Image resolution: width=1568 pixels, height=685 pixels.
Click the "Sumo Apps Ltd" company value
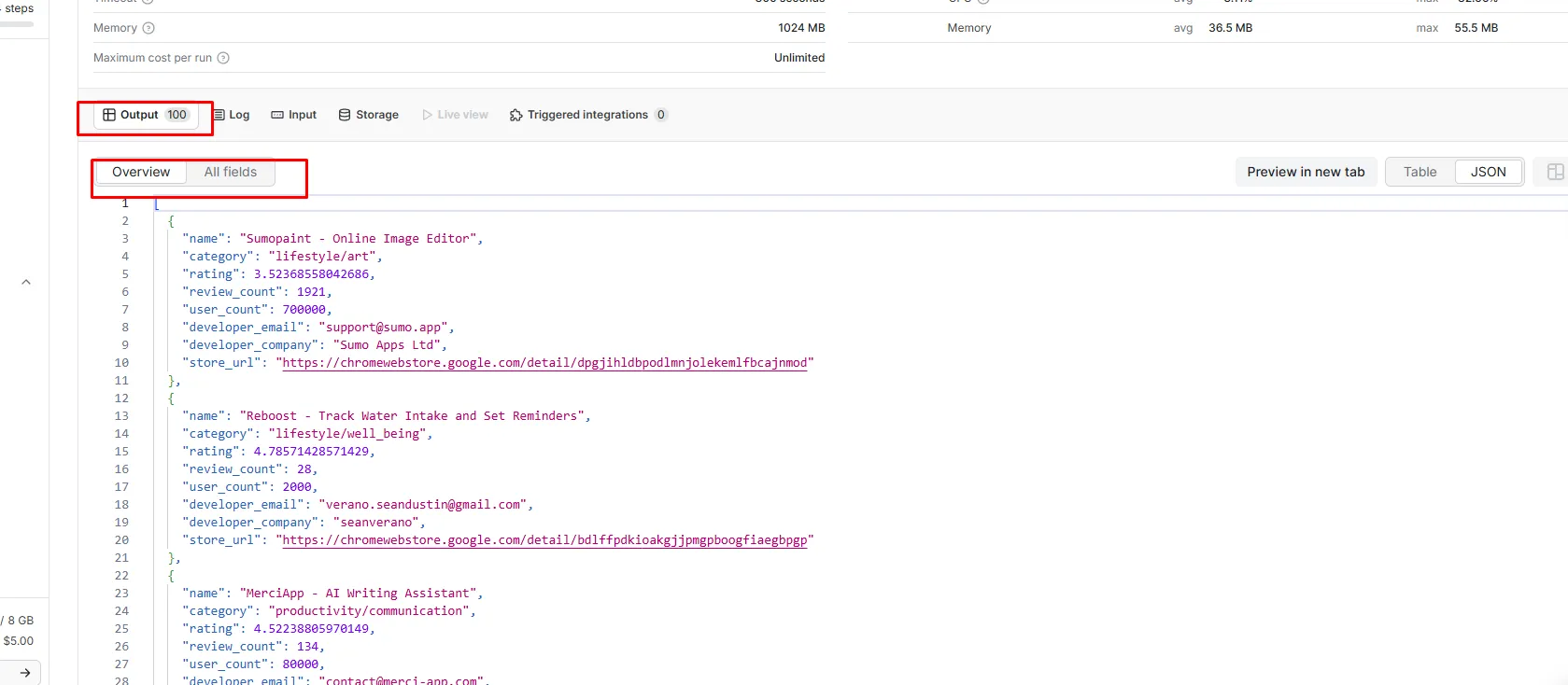[x=387, y=345]
